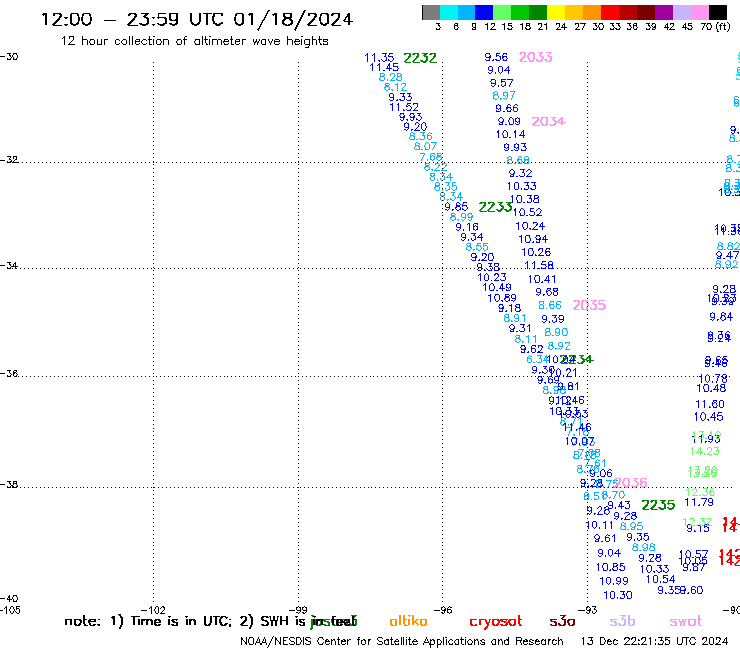
Task: Click the wave height value '11.52'
Action: tap(404, 107)
